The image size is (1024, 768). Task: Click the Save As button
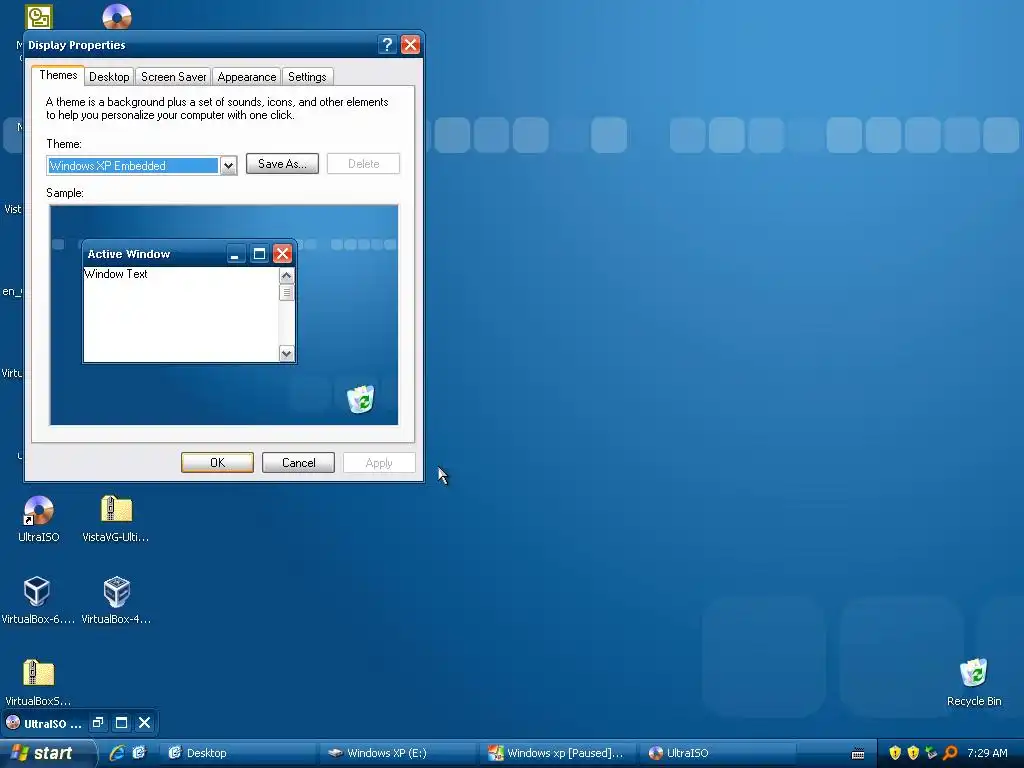tap(282, 164)
